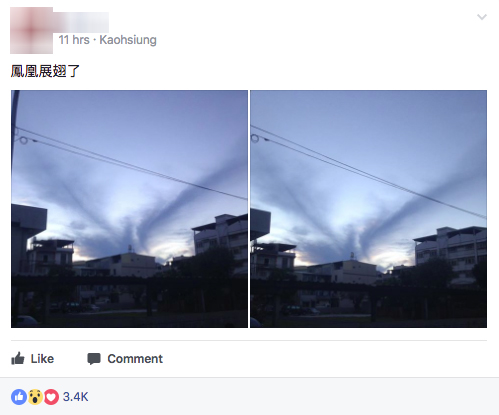499x415 pixels.
Task: Select the post caption 鳳凰展翅了
Action: point(45,71)
